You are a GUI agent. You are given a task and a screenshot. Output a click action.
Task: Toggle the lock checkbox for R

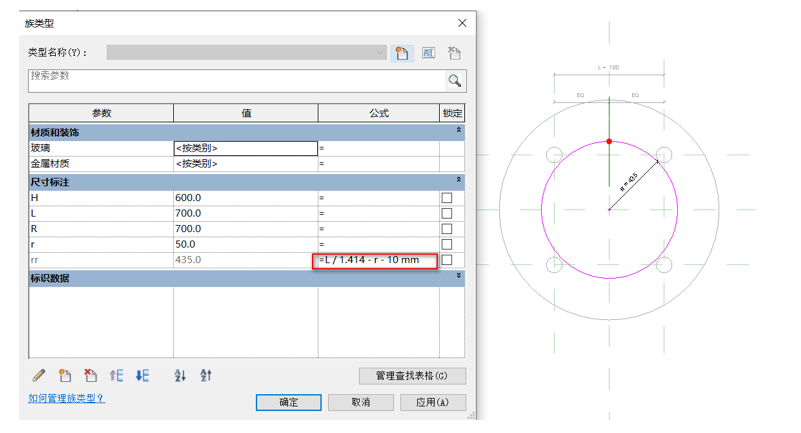point(447,229)
